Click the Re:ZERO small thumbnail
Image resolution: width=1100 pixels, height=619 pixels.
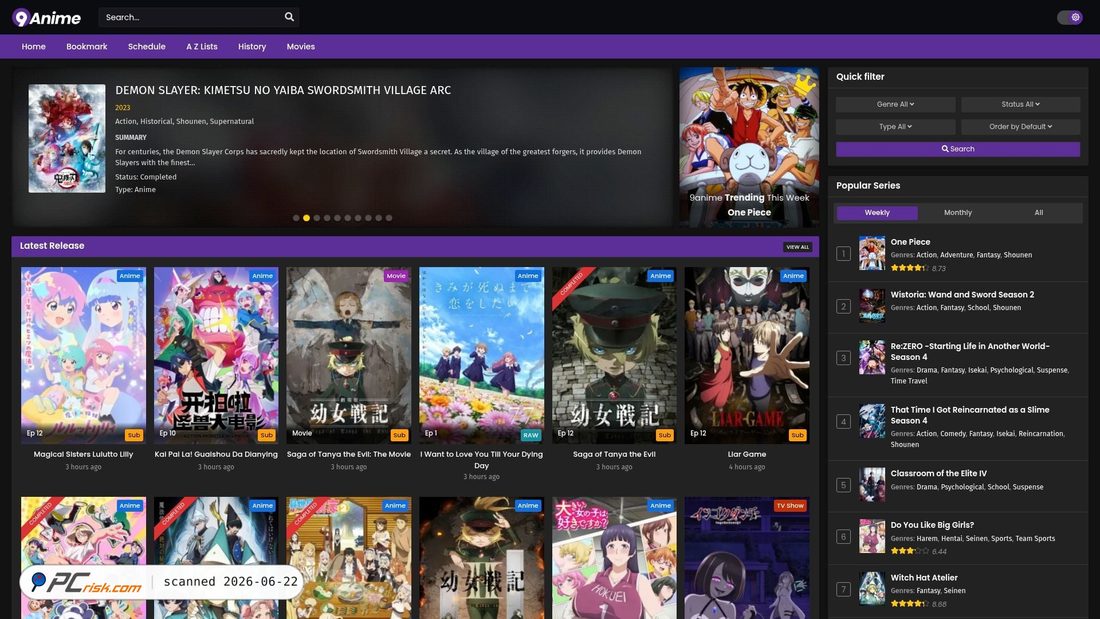click(872, 357)
